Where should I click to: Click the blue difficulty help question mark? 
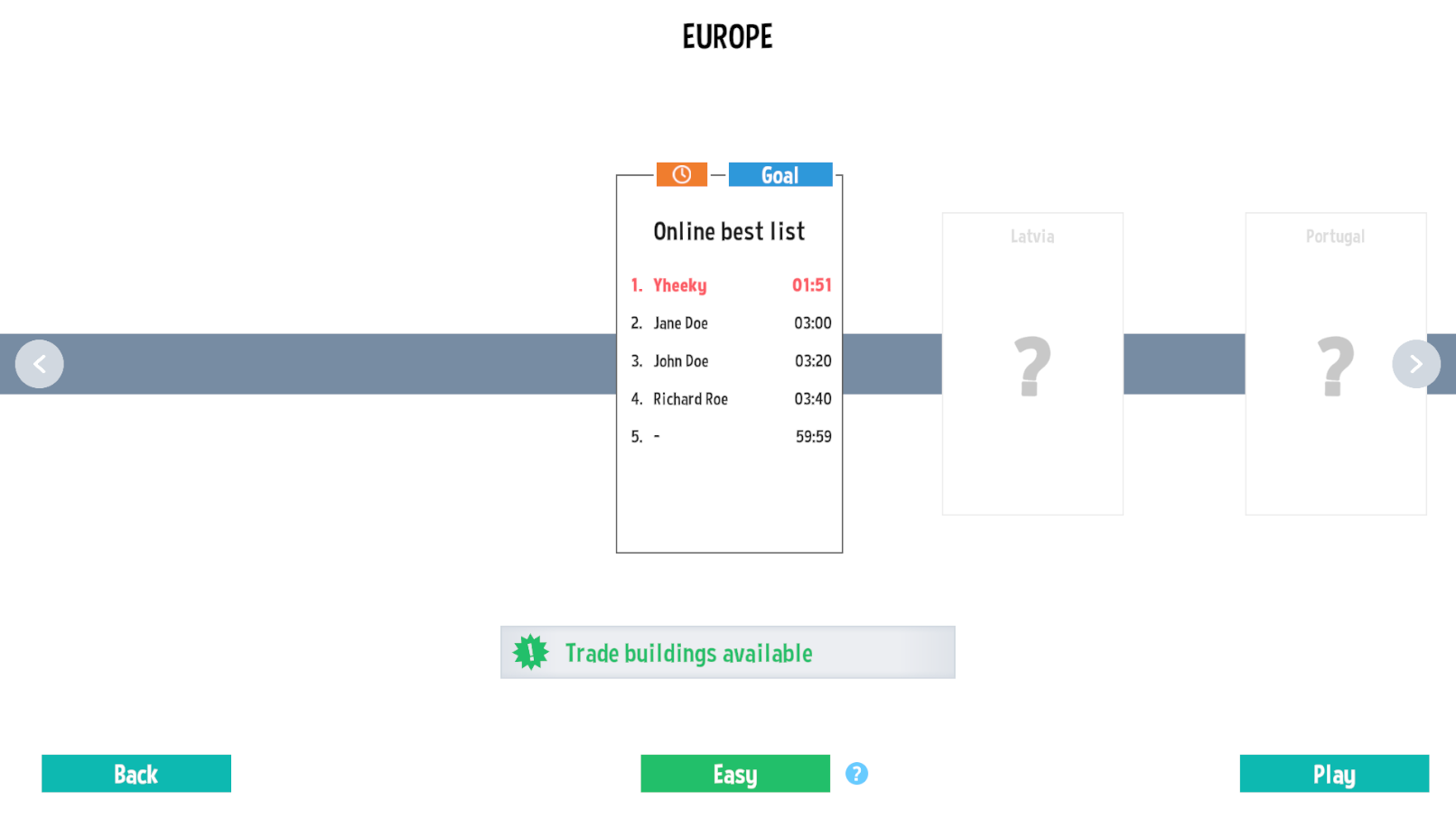click(x=856, y=774)
